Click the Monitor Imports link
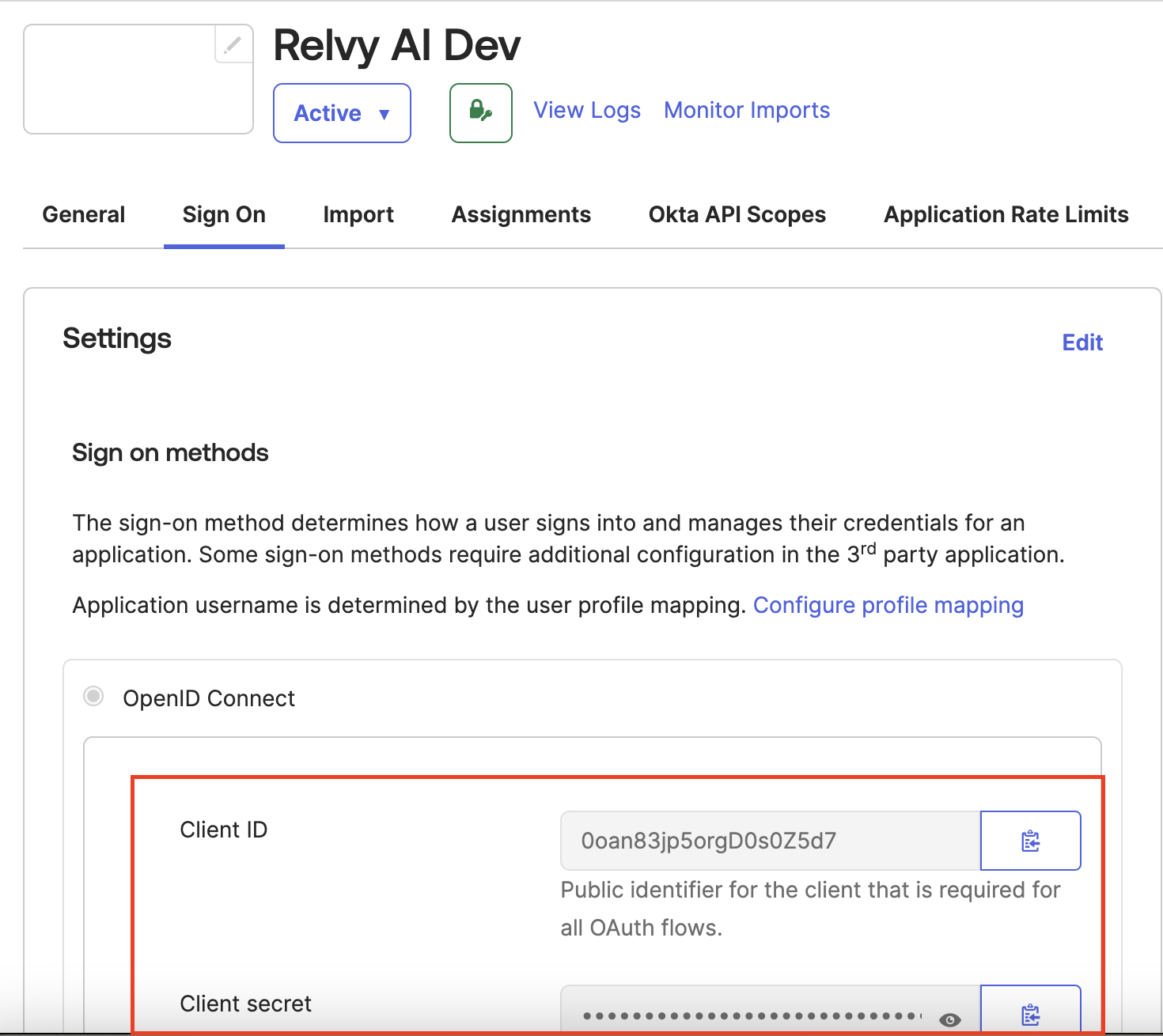Screen dimensions: 1163x1036 [x=747, y=110]
